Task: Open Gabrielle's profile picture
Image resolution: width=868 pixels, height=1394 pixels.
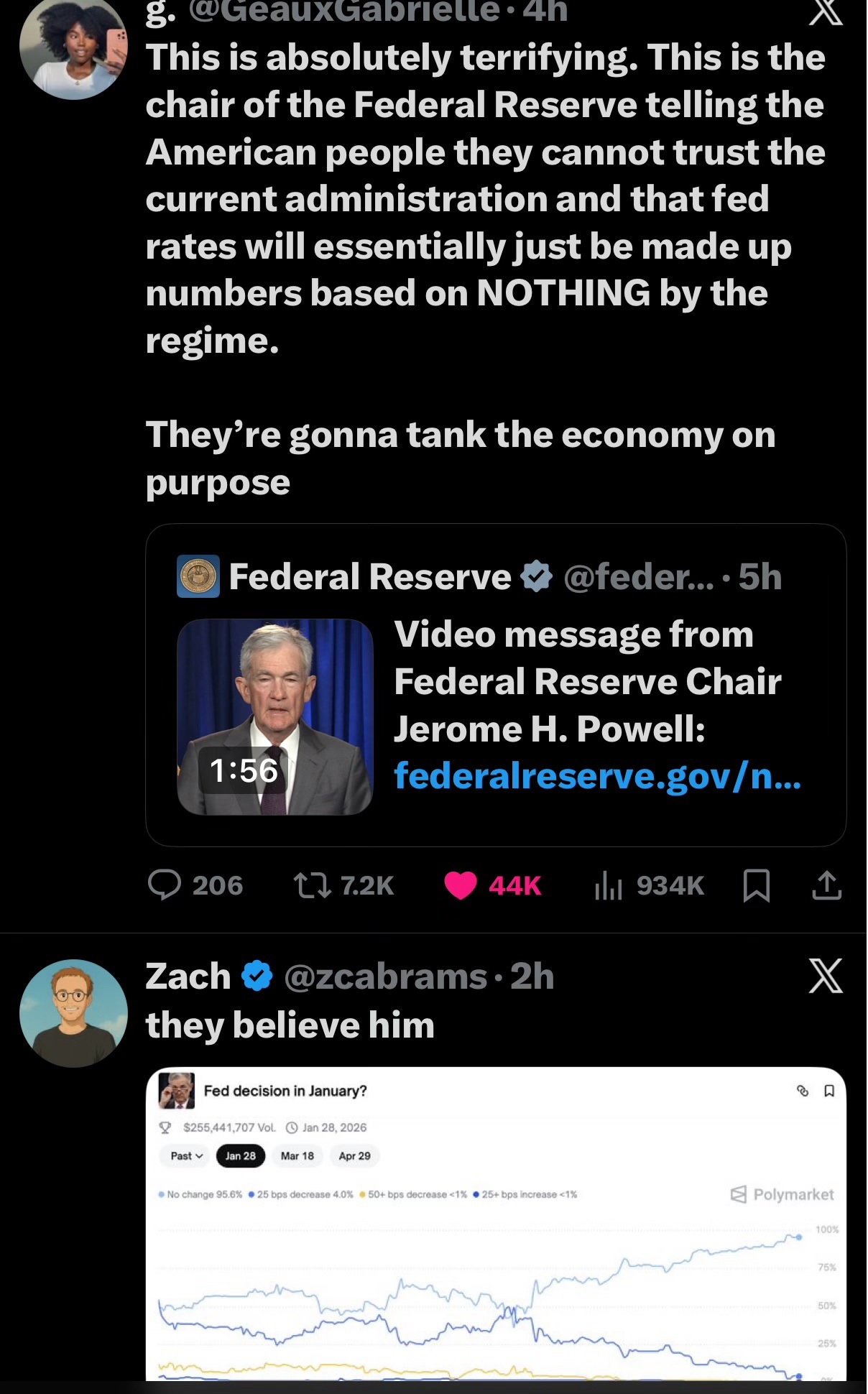Action: (x=73, y=47)
